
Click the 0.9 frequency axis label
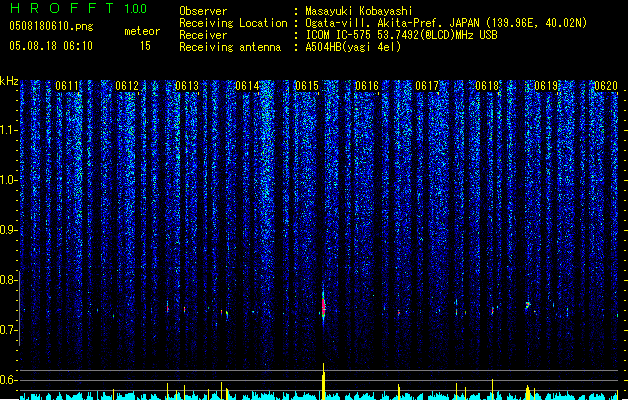[8, 230]
